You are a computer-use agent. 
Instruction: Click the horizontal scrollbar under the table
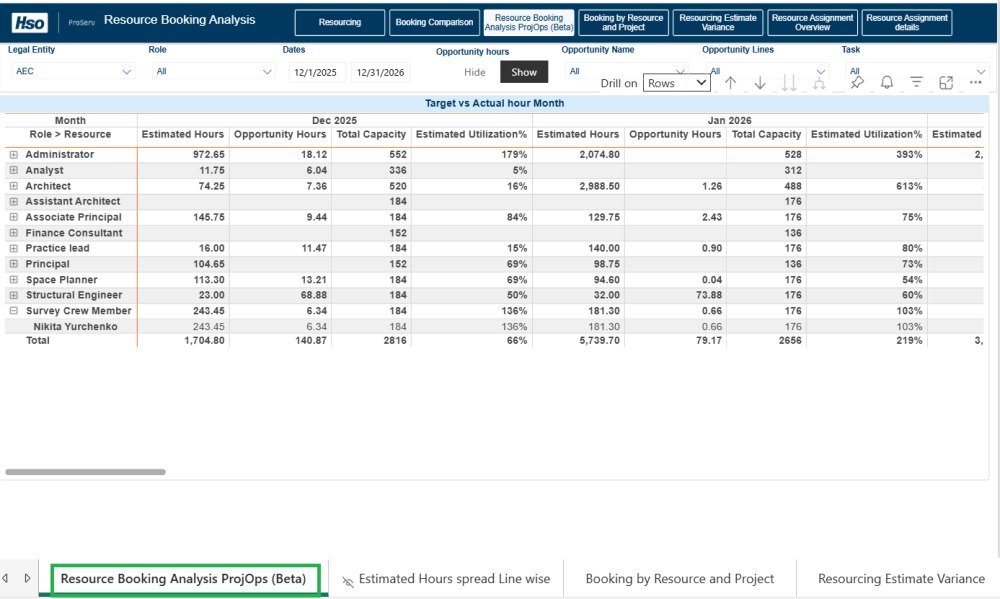pos(85,472)
